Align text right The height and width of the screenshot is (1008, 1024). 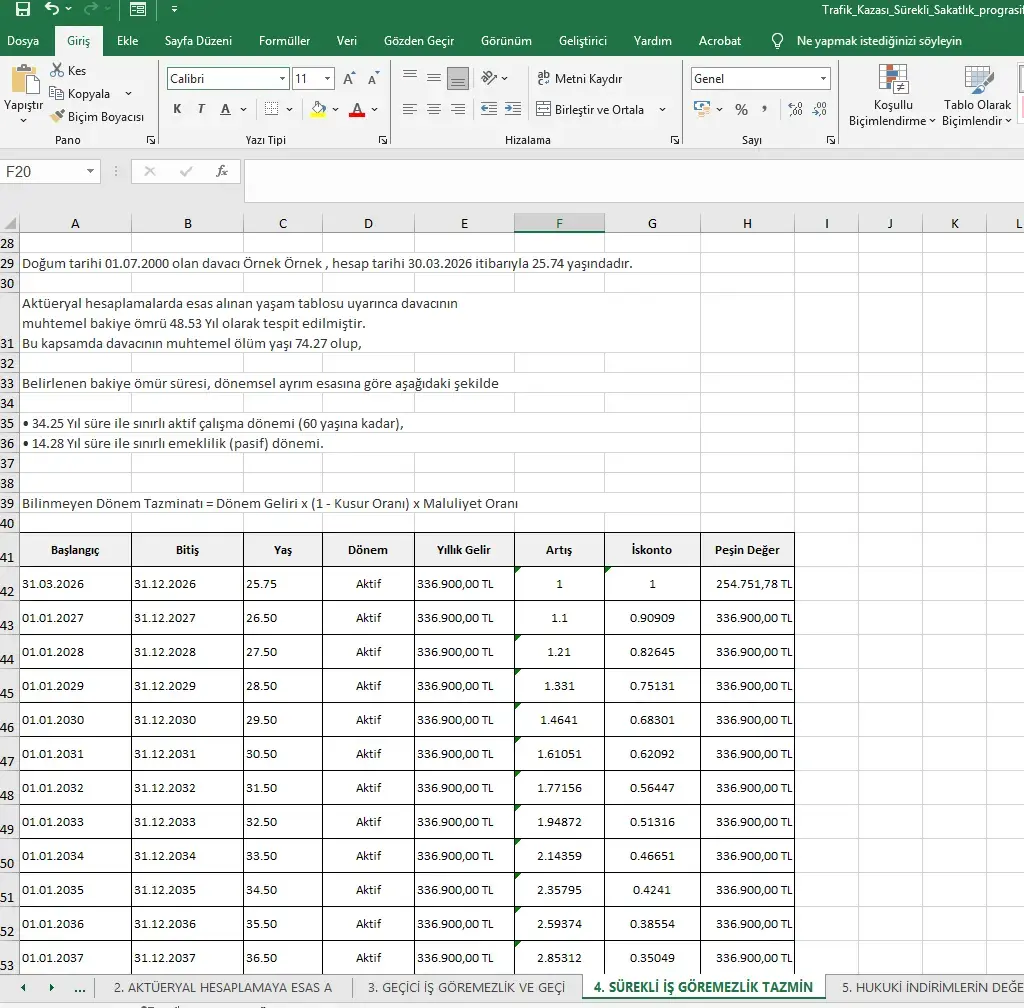click(458, 109)
